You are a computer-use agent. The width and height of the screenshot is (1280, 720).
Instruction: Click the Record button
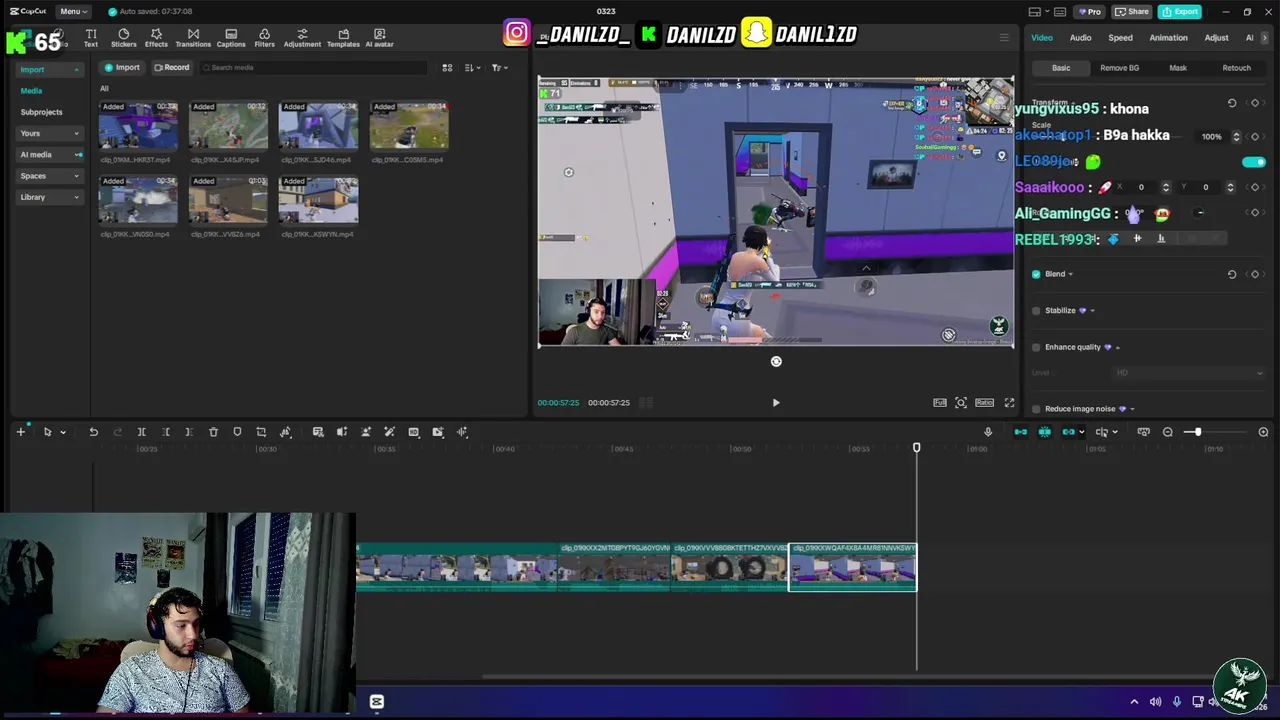pyautogui.click(x=171, y=68)
